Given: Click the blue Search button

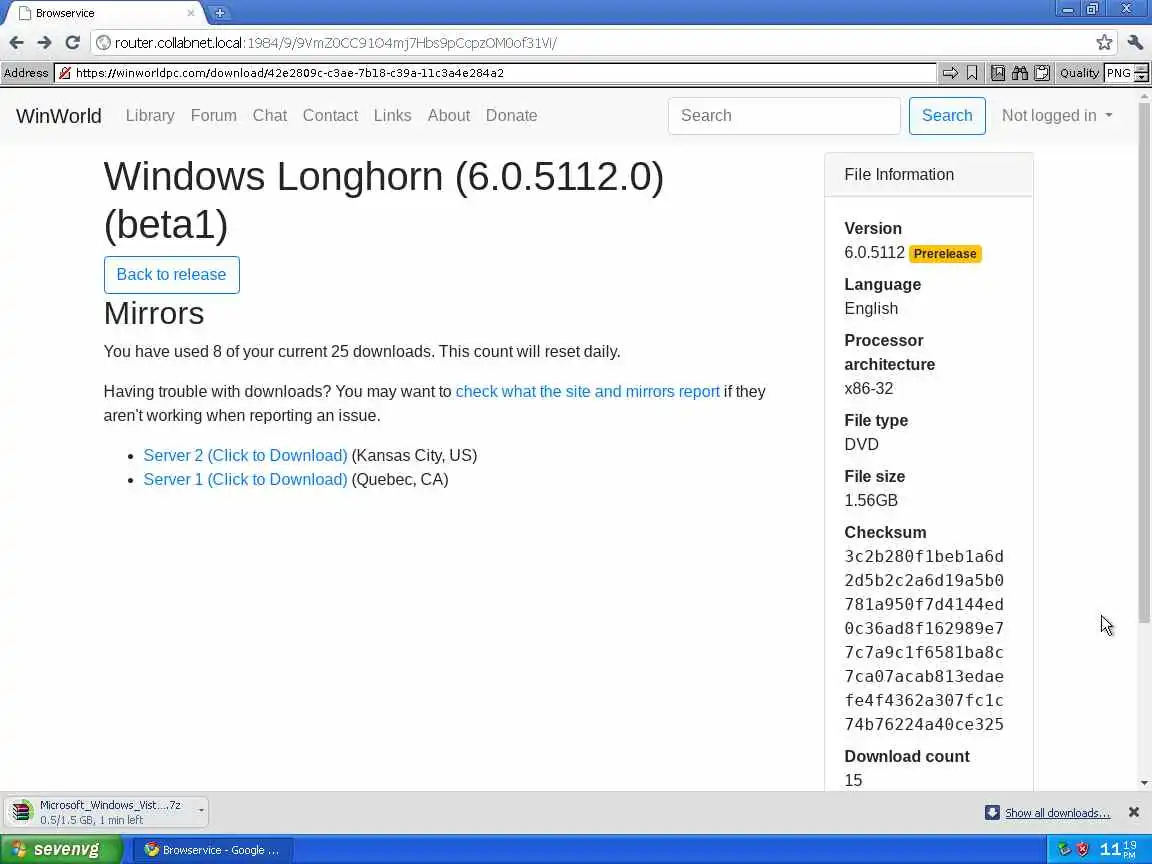Looking at the screenshot, I should tap(947, 115).
